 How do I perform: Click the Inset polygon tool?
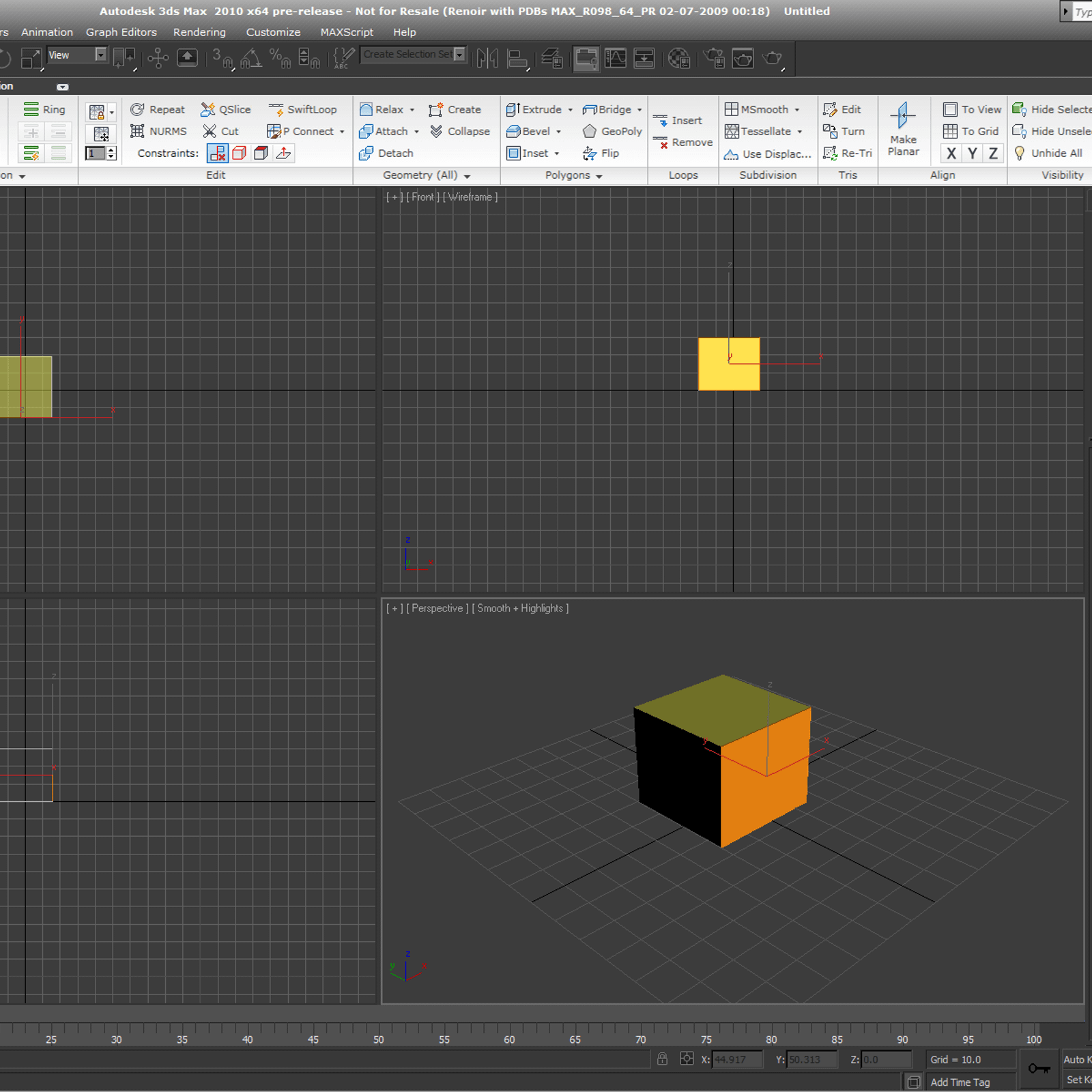528,153
